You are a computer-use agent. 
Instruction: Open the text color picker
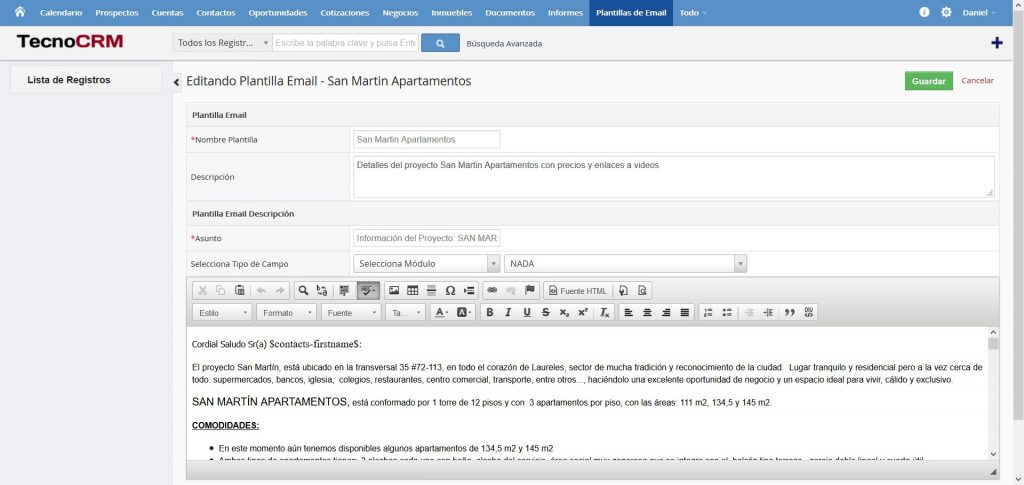tap(440, 313)
